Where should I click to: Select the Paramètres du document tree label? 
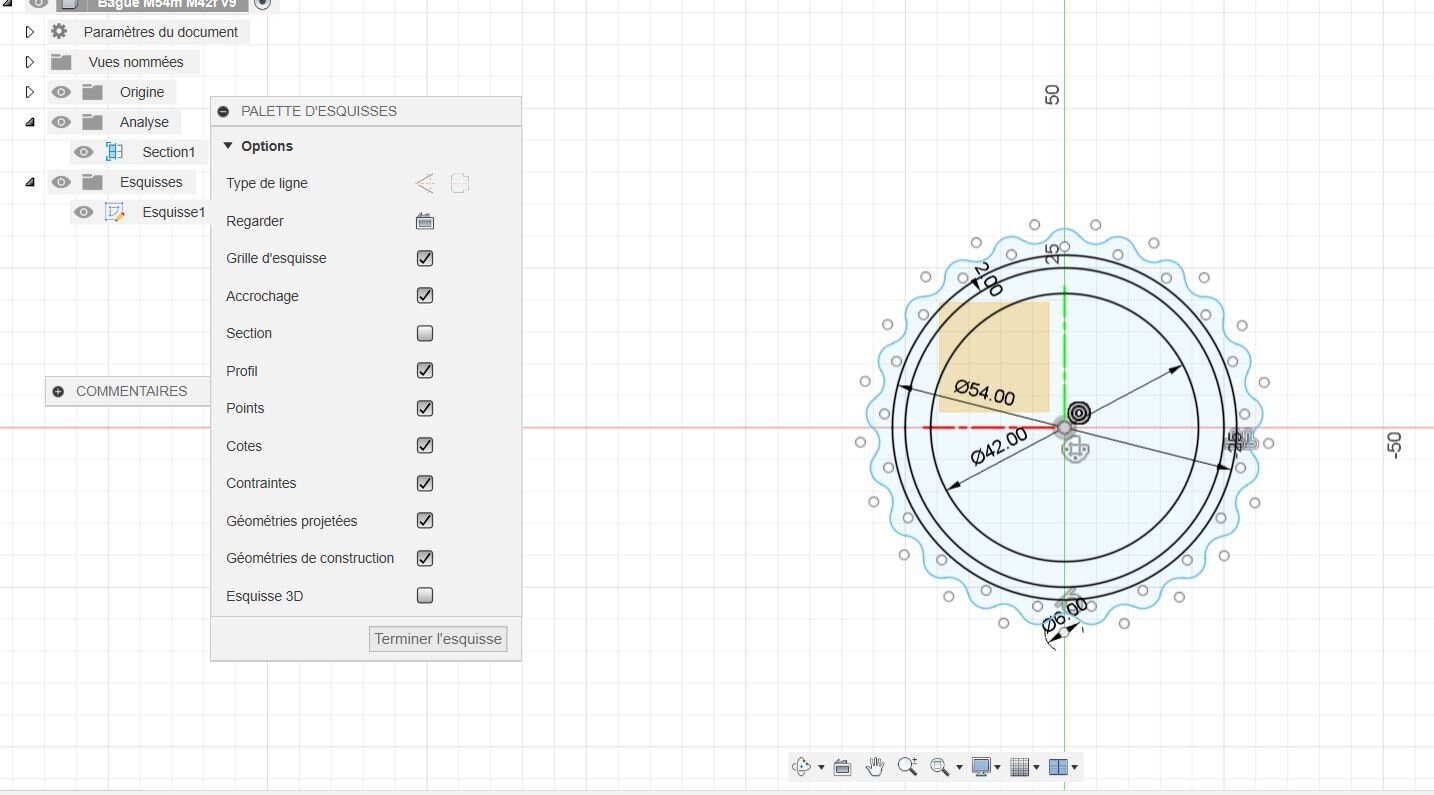[x=161, y=32]
